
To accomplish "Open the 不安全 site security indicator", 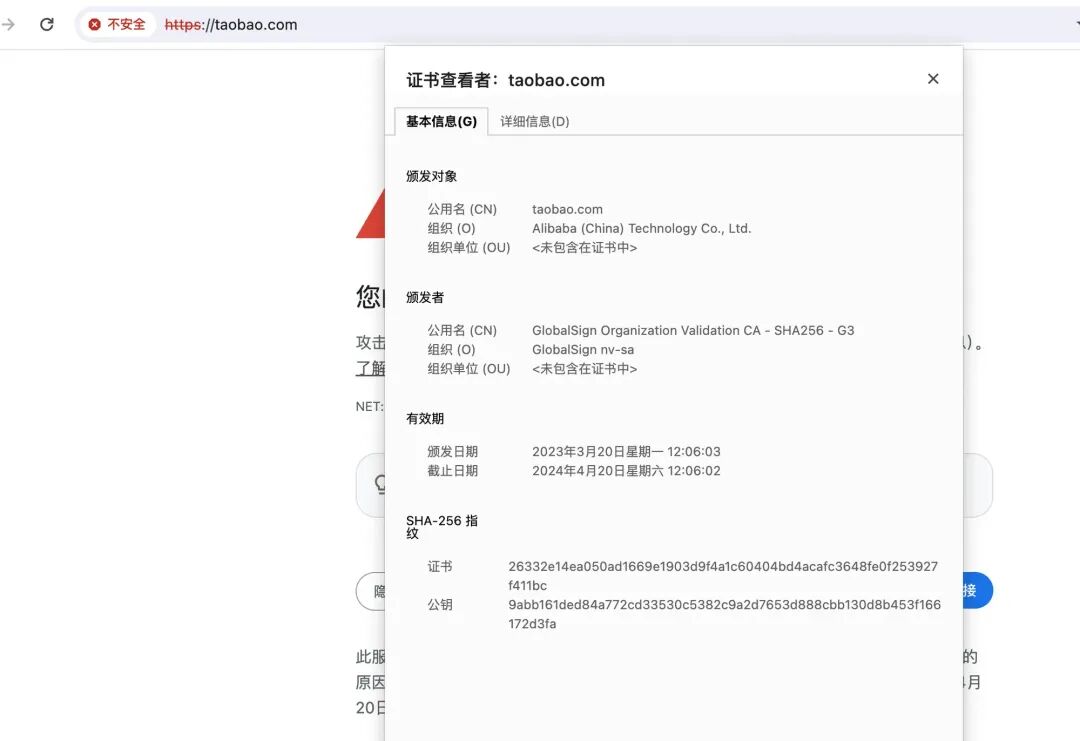I will (117, 25).
